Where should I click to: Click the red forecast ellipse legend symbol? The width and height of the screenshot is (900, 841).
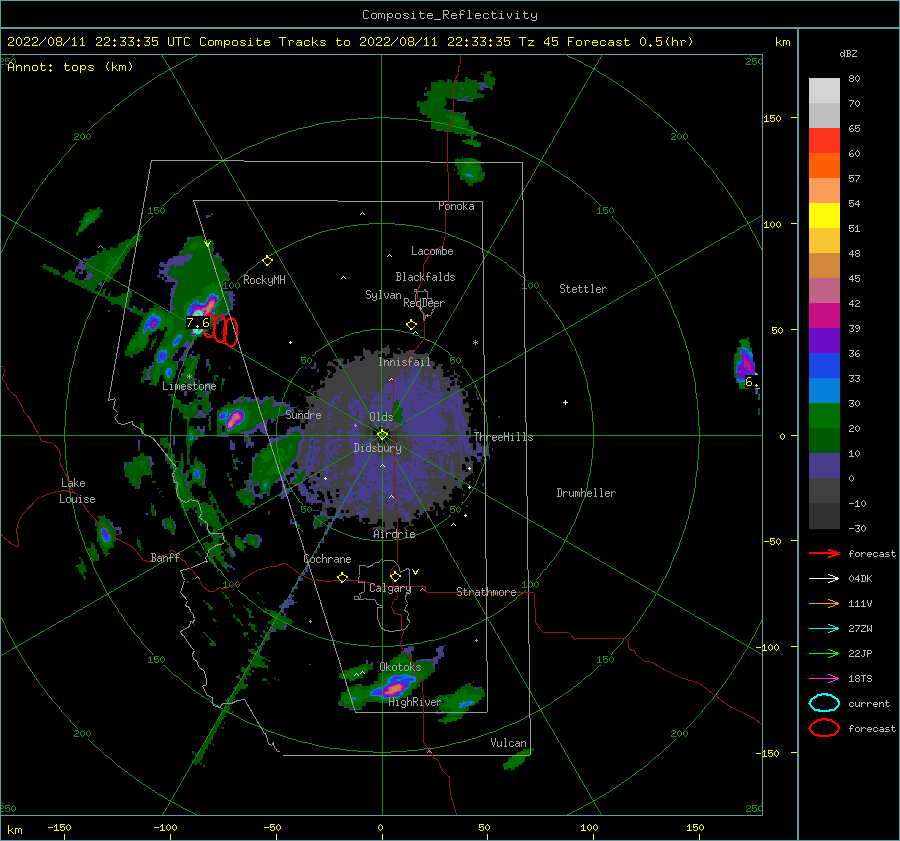coord(824,728)
